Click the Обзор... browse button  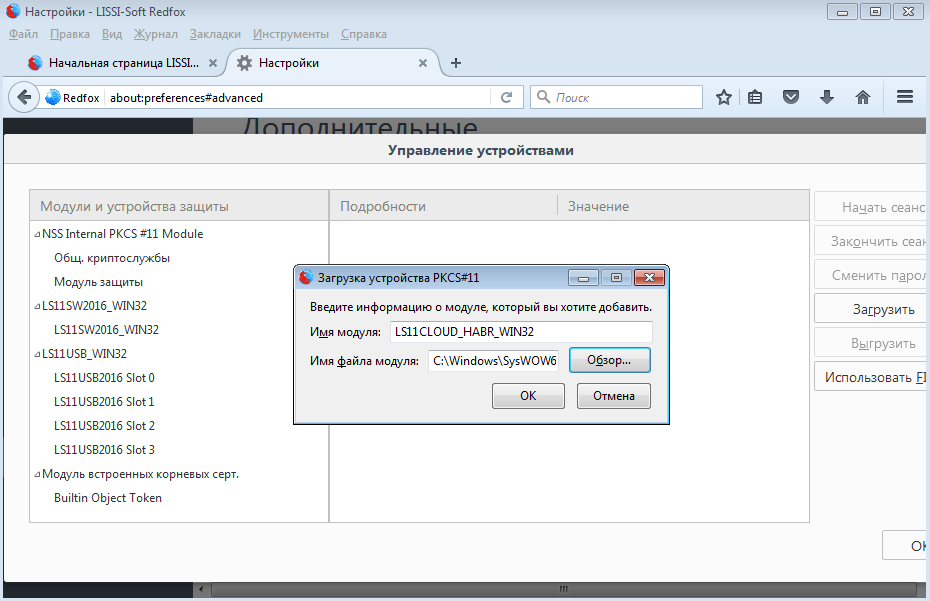point(610,360)
